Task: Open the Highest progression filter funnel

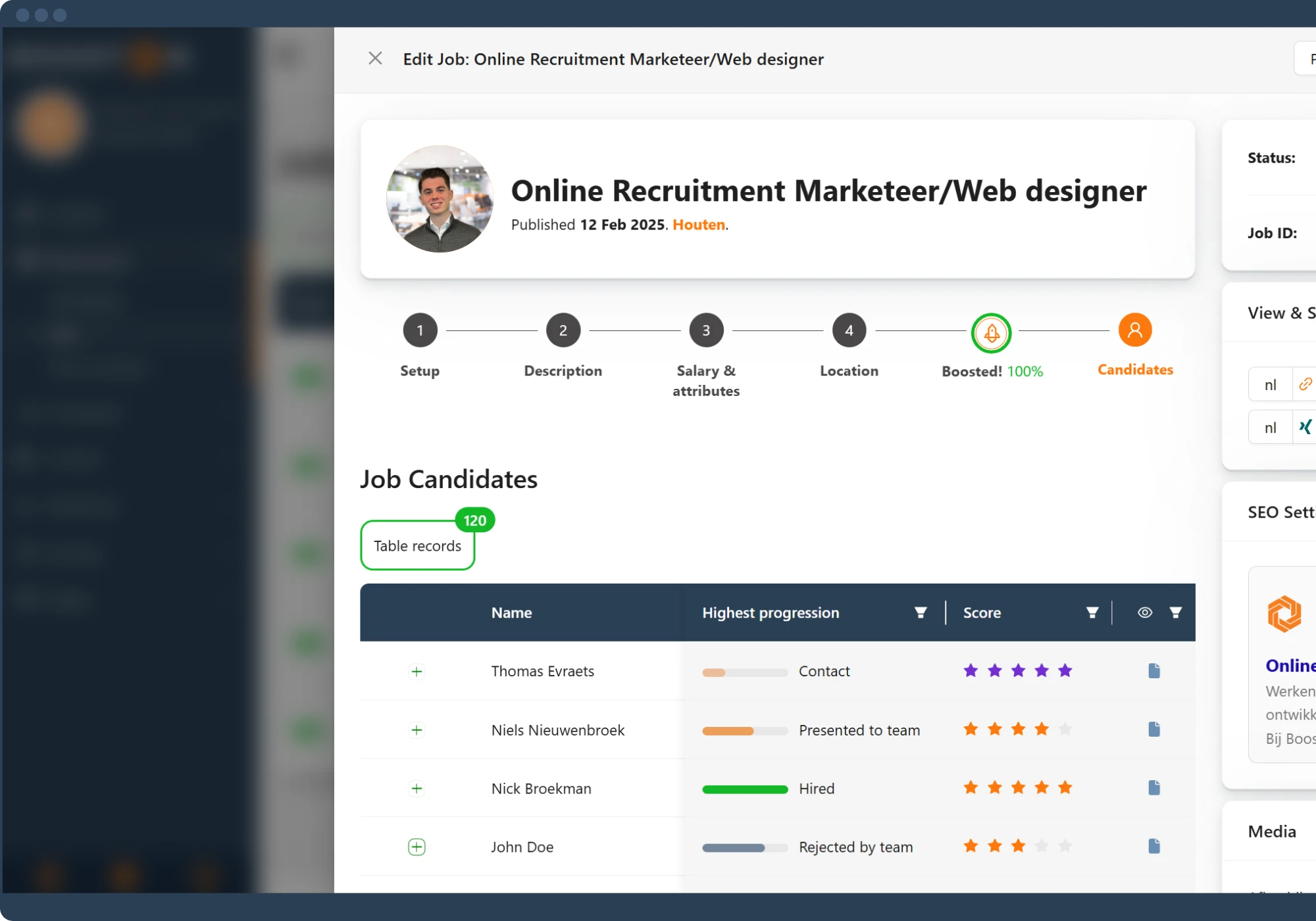Action: [921, 612]
